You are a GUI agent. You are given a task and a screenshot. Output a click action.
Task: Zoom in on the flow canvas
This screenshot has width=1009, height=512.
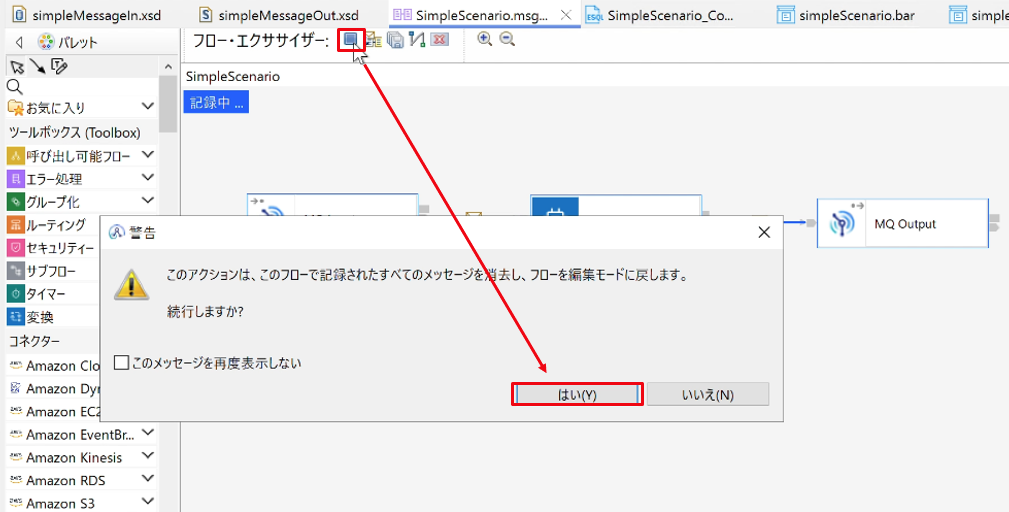(x=485, y=39)
